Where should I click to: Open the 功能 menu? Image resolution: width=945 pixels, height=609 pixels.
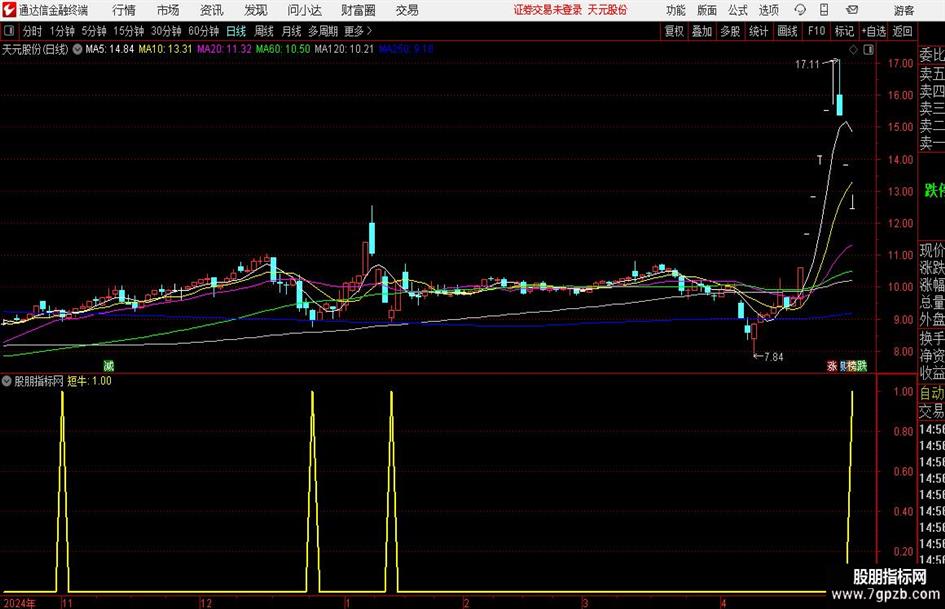click(676, 10)
